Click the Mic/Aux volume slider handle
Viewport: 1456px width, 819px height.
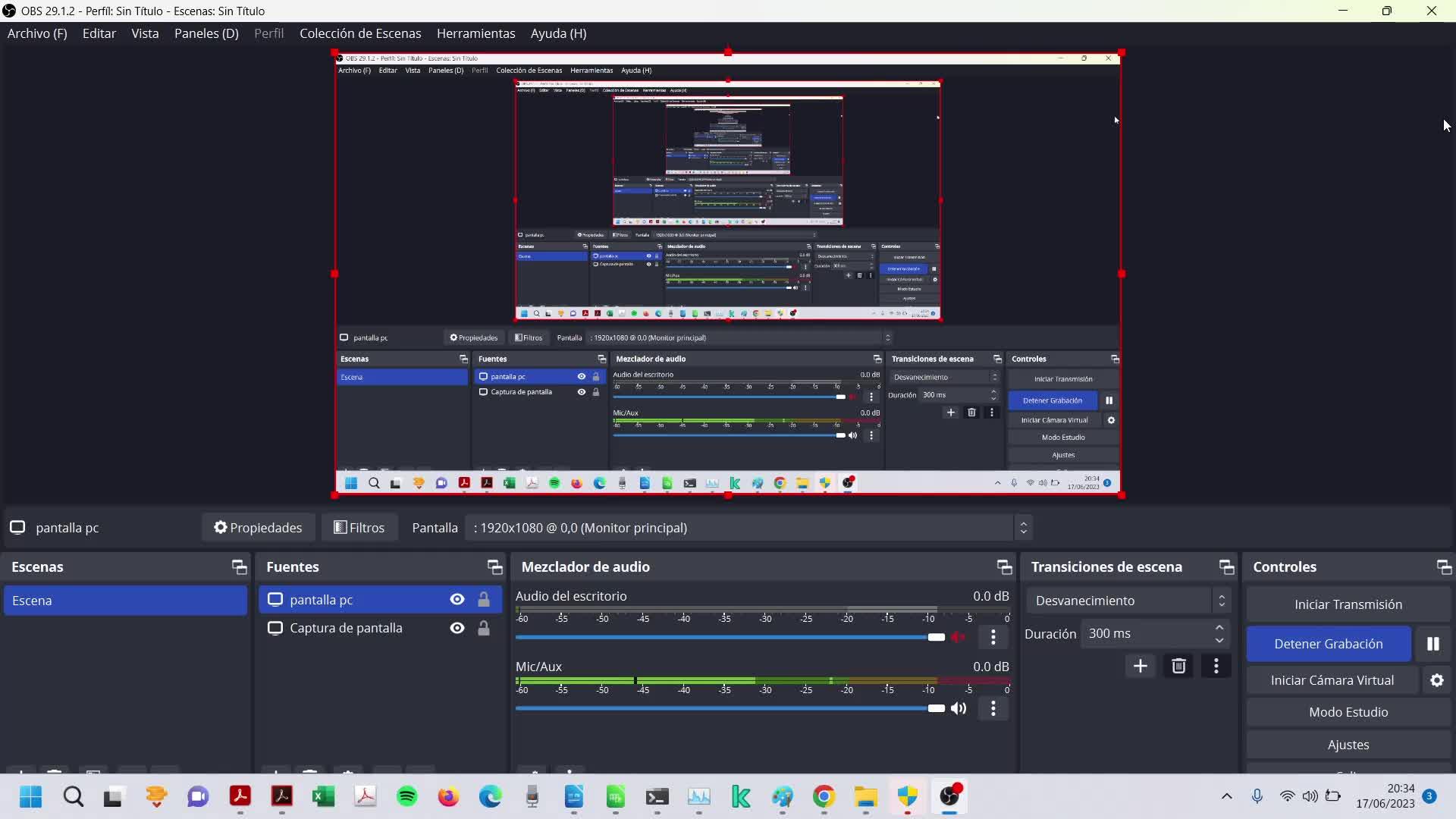pos(937,708)
